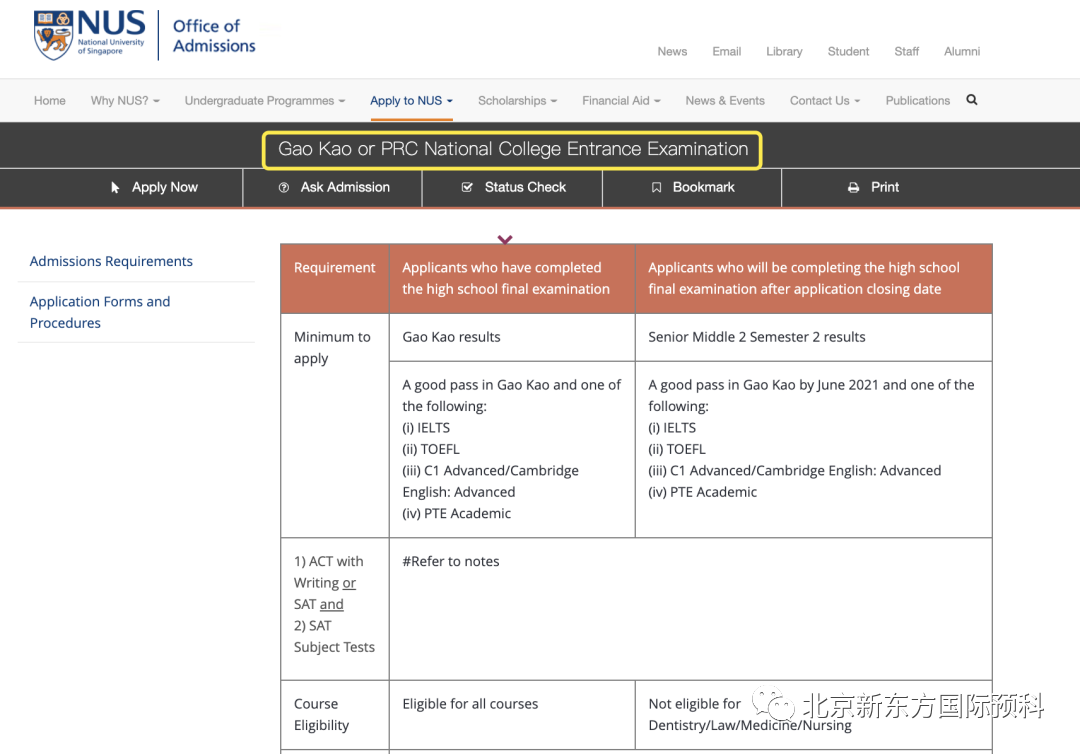Click the search magnifier icon

tap(972, 100)
